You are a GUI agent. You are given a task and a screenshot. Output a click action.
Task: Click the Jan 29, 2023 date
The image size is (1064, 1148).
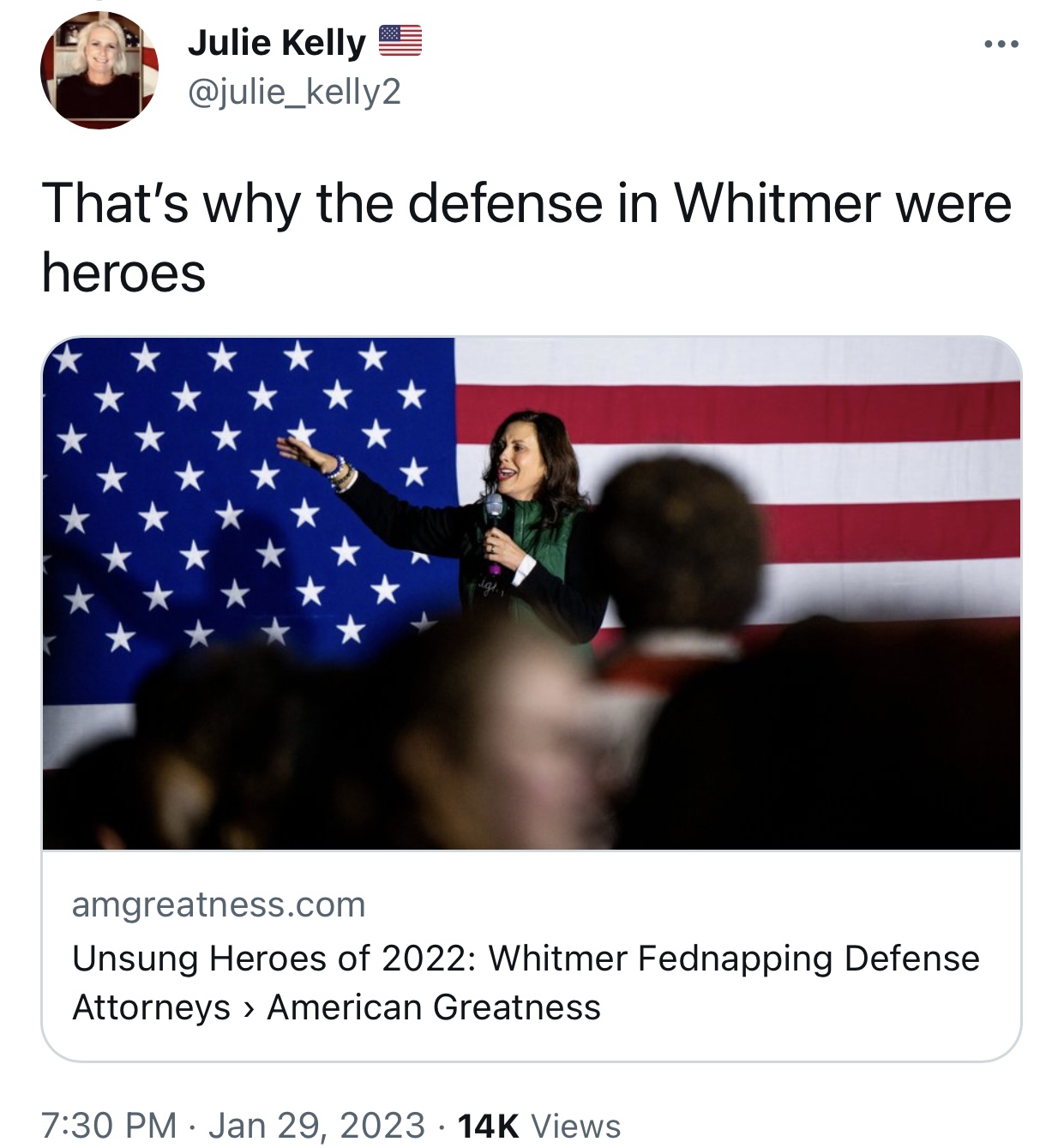point(316,1125)
